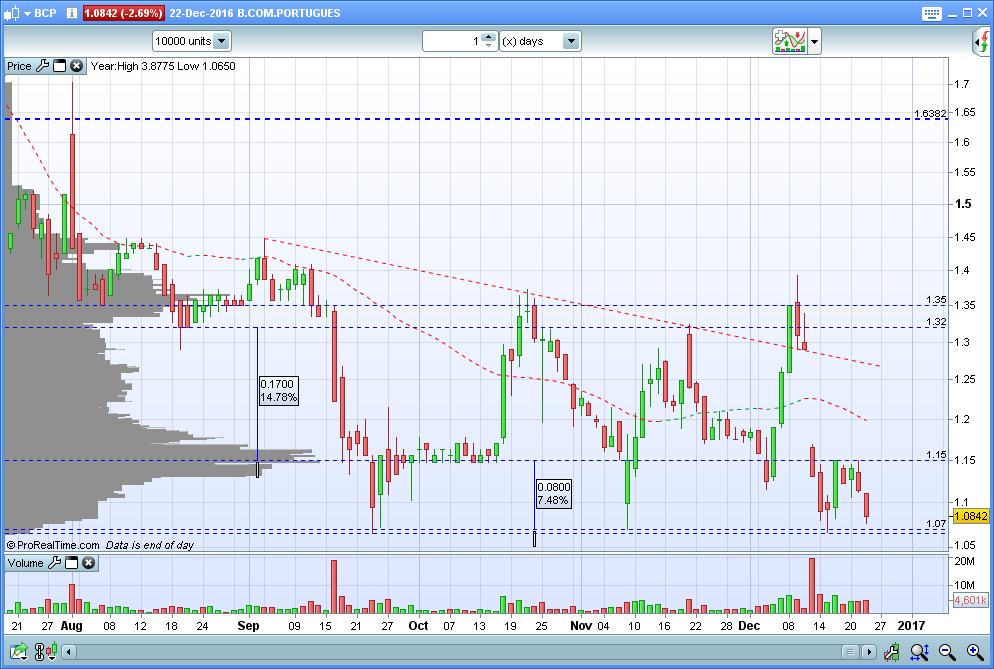
Task: Click the 1.5 price axis label
Action: tap(963, 204)
